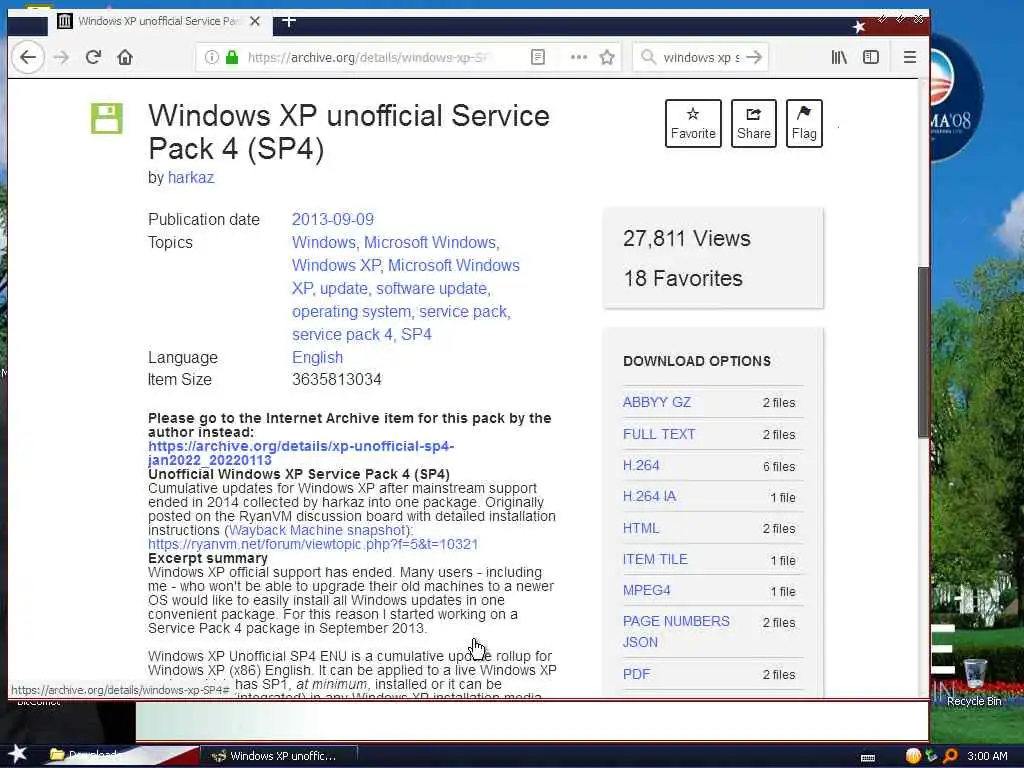The height and width of the screenshot is (768, 1024).
Task: Click the item size value 3635813034
Action: click(x=336, y=379)
